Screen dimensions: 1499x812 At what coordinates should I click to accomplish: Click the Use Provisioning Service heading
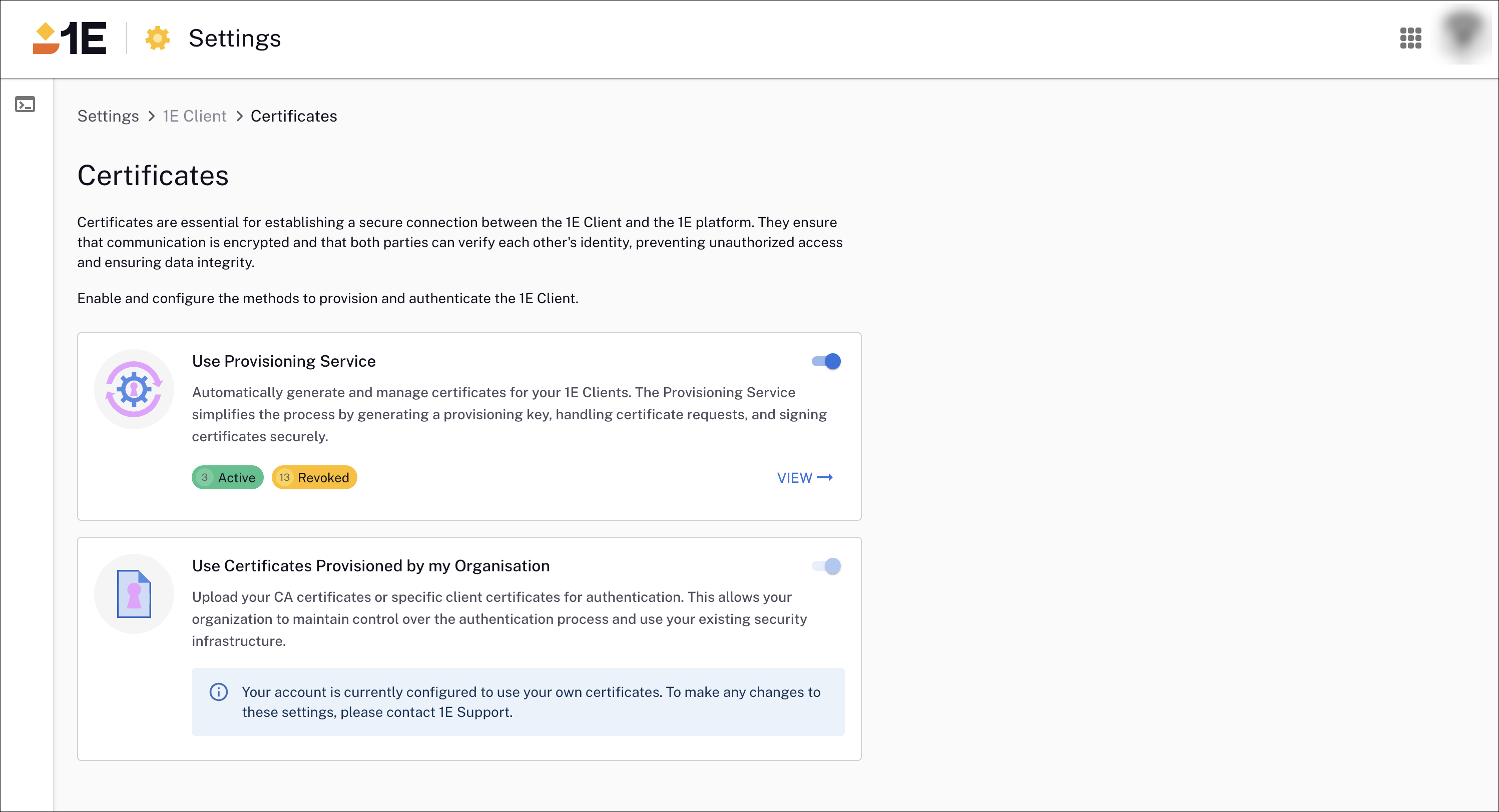point(283,361)
